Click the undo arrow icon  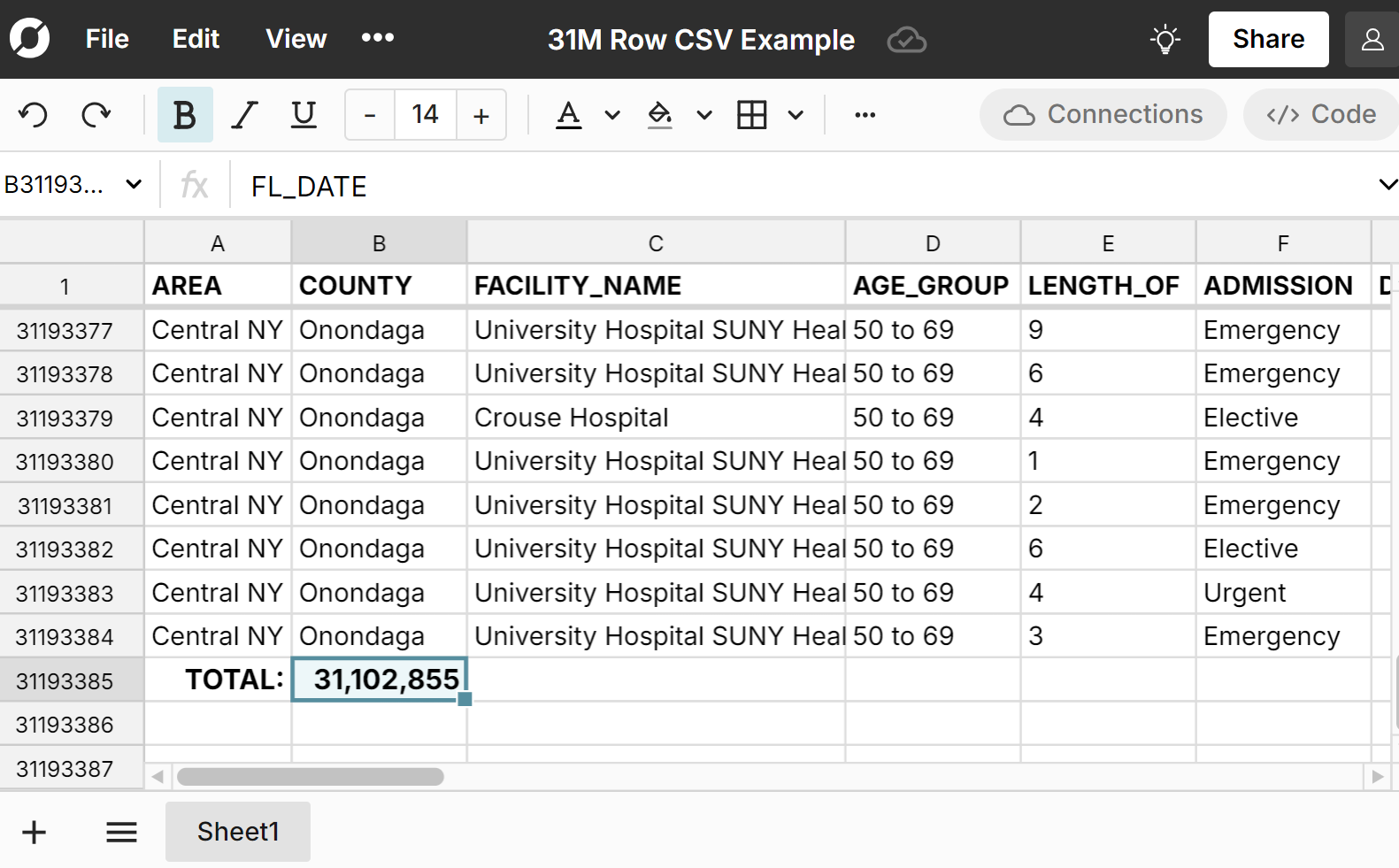[x=34, y=115]
